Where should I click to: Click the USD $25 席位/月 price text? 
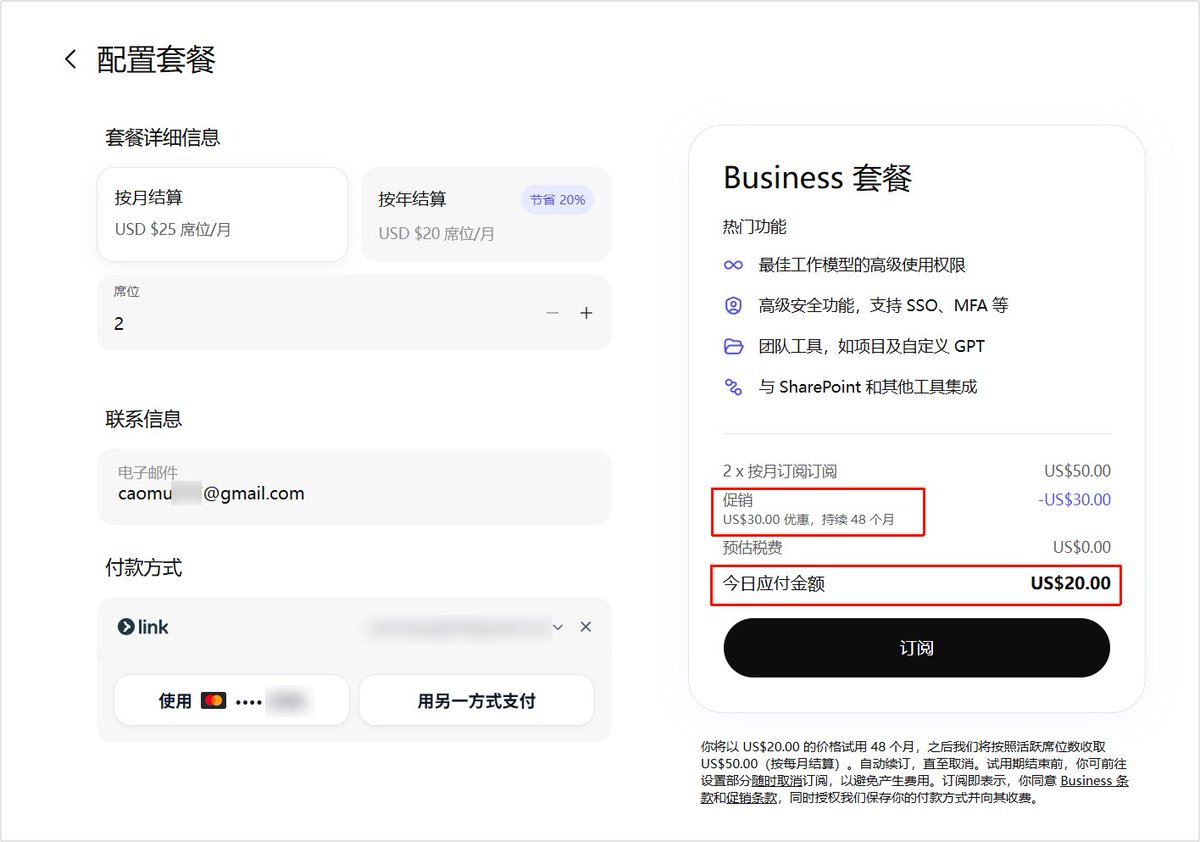coord(173,230)
